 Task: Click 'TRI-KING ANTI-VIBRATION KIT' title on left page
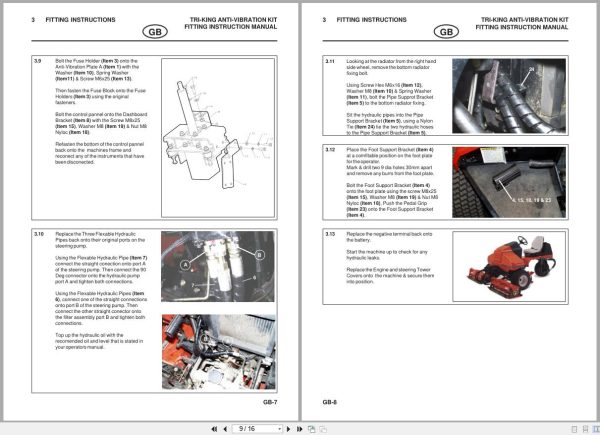[233, 20]
